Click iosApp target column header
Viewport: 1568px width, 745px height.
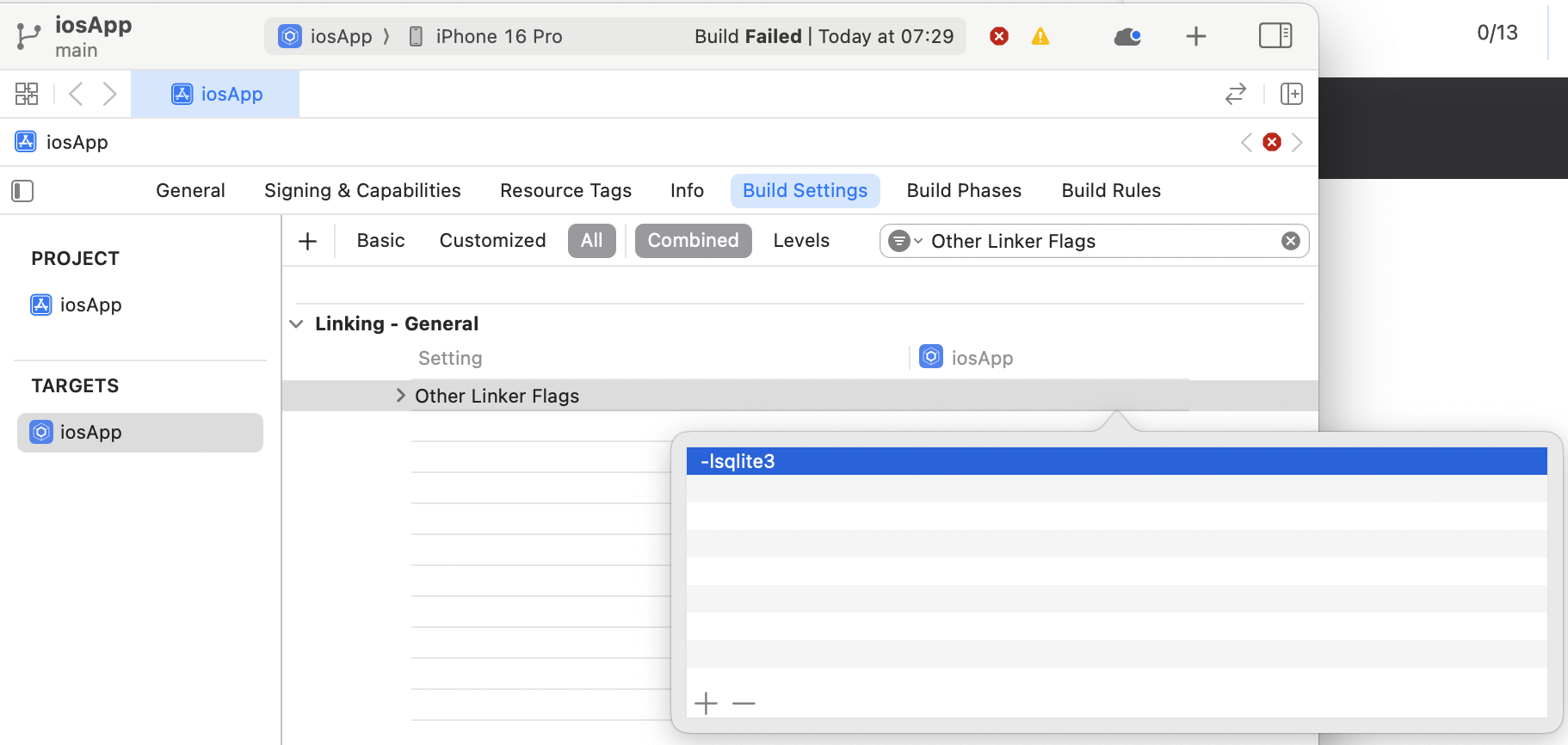(966, 358)
